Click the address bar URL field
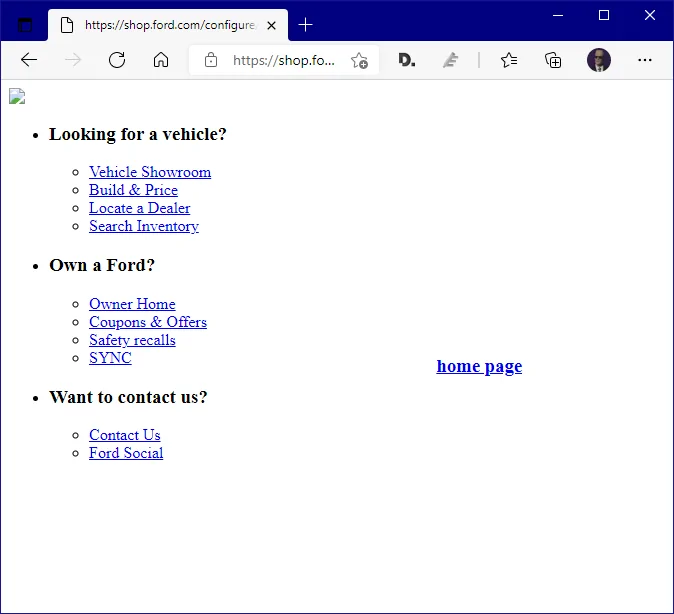 pos(284,60)
